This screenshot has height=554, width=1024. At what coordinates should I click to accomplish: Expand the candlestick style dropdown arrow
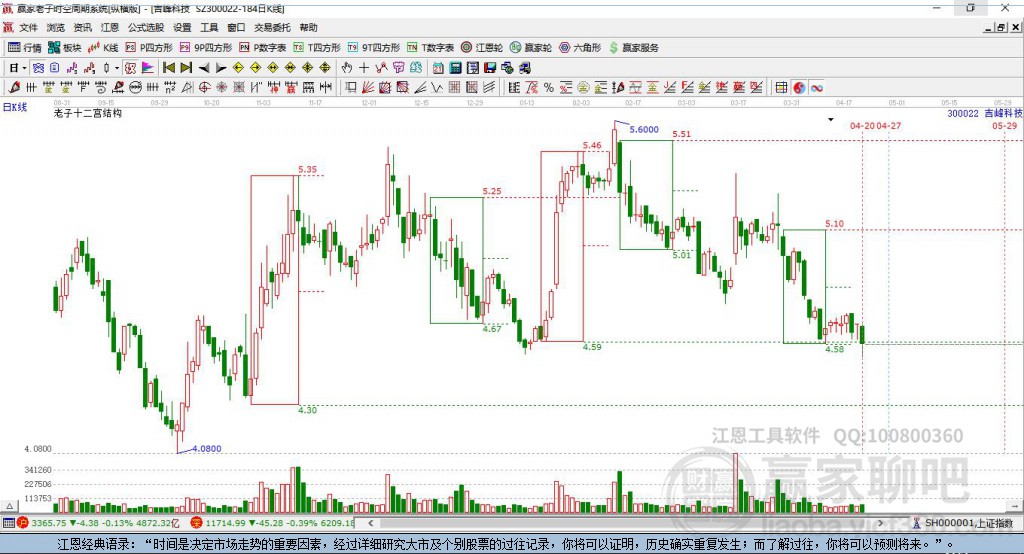pos(117,68)
